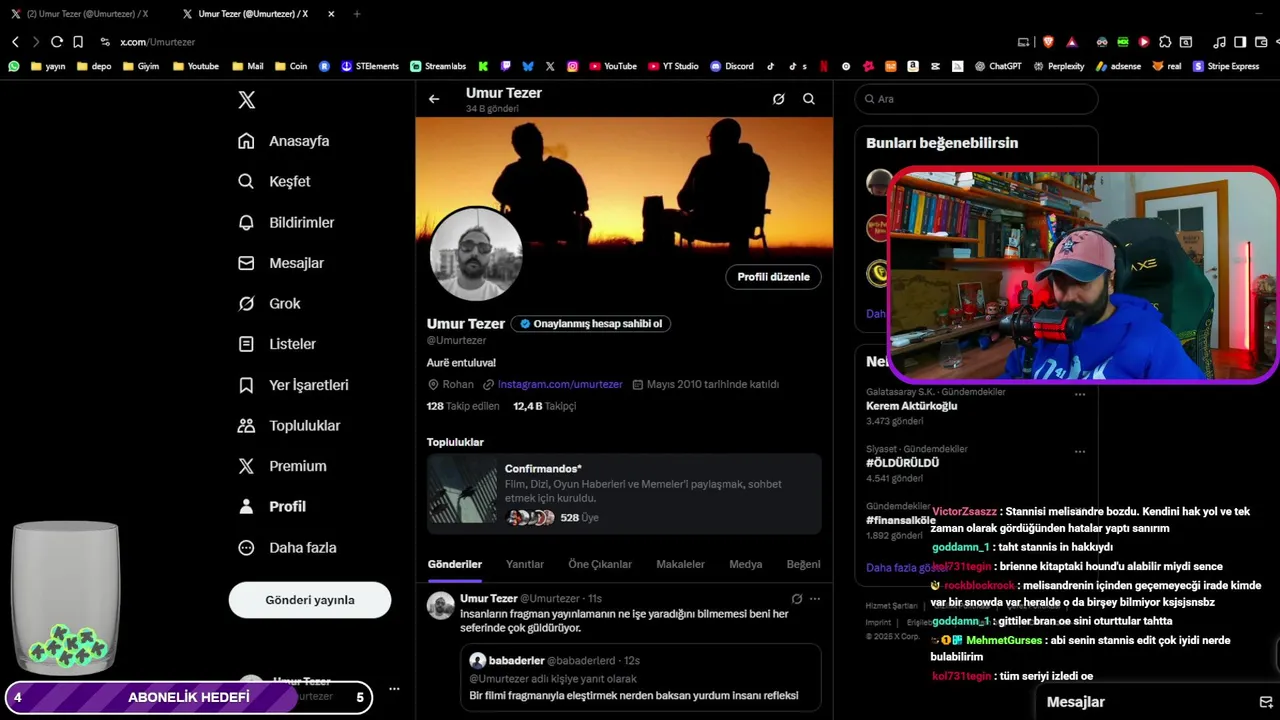Open more options for the #ÖLDÜRÜLDÜ trend

(x=1080, y=451)
